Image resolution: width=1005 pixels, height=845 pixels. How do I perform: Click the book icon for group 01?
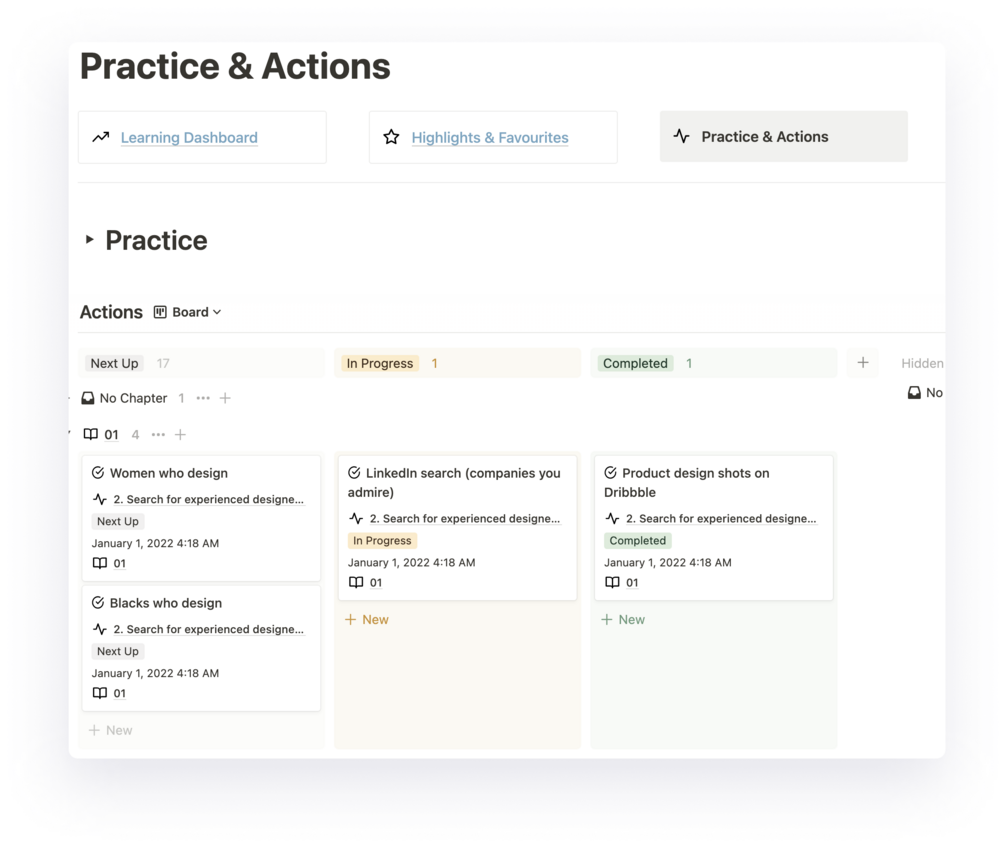tap(91, 434)
